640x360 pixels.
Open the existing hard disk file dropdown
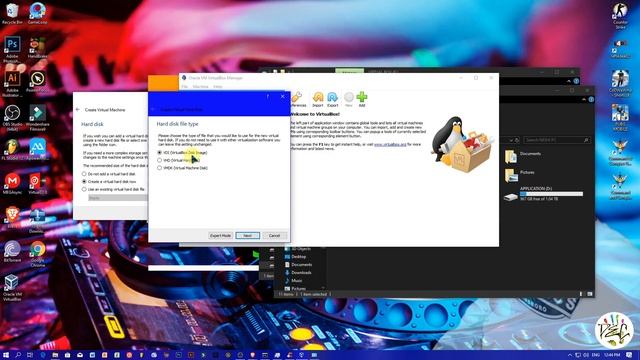click(x=118, y=198)
